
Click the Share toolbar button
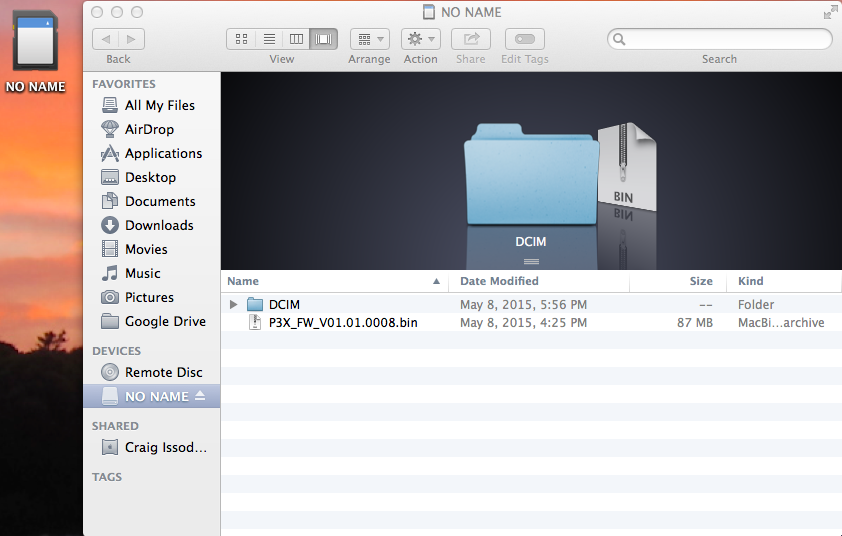coord(471,39)
